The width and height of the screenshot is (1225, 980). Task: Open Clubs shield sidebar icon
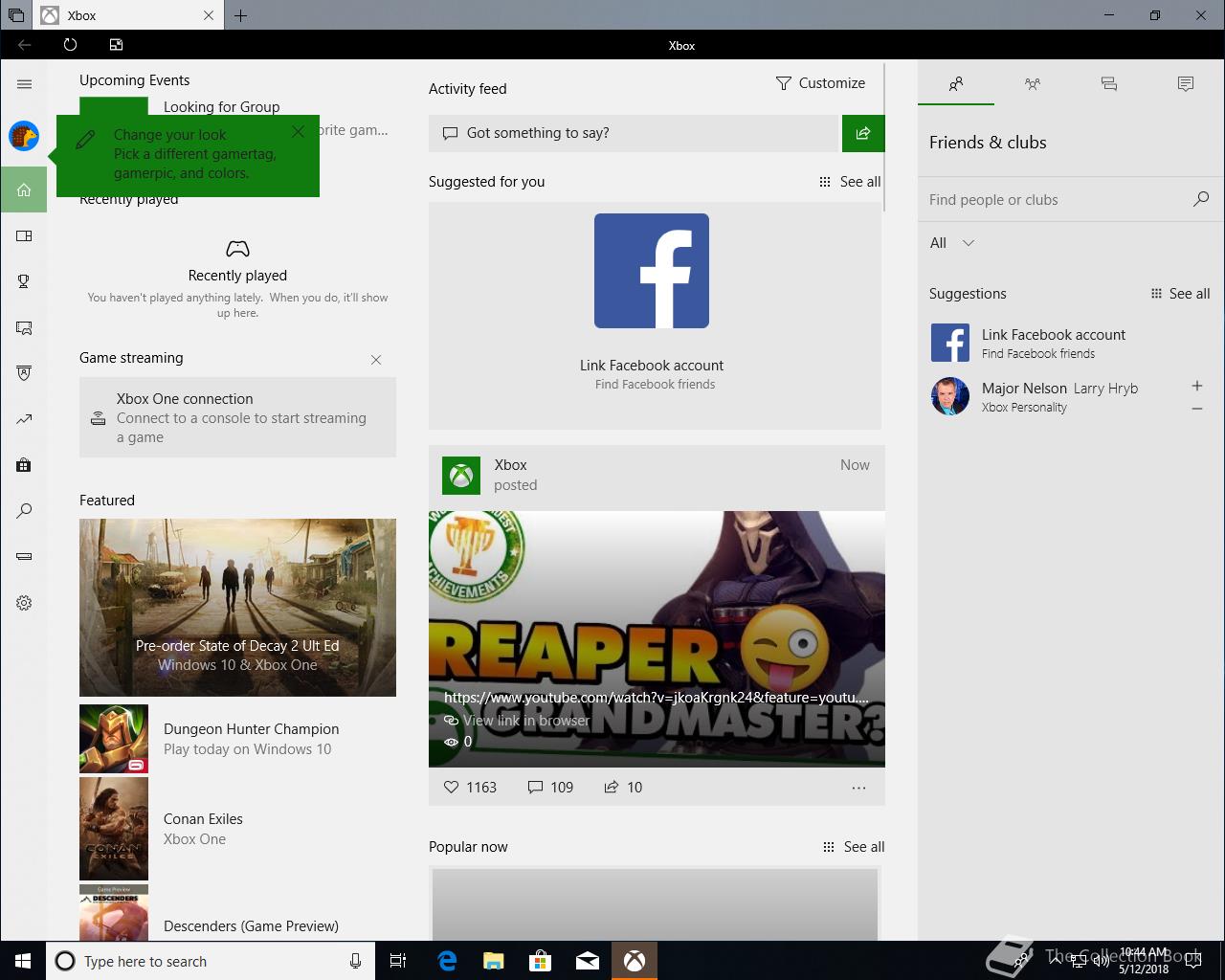(x=24, y=373)
